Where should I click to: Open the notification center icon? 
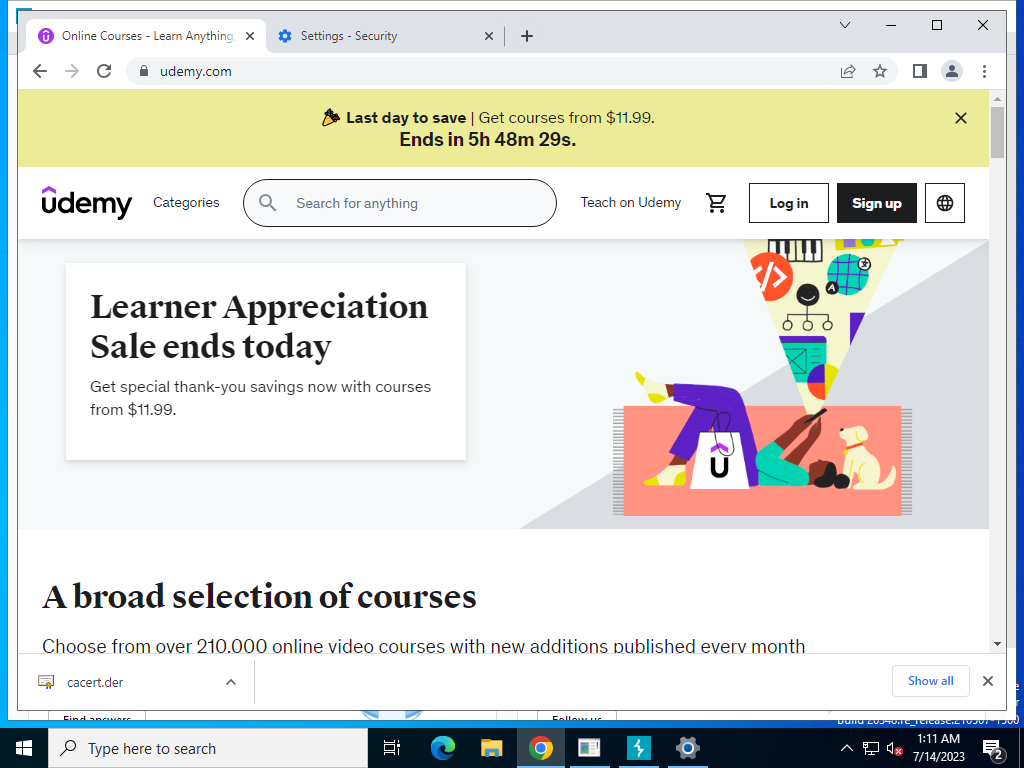pyautogui.click(x=993, y=748)
